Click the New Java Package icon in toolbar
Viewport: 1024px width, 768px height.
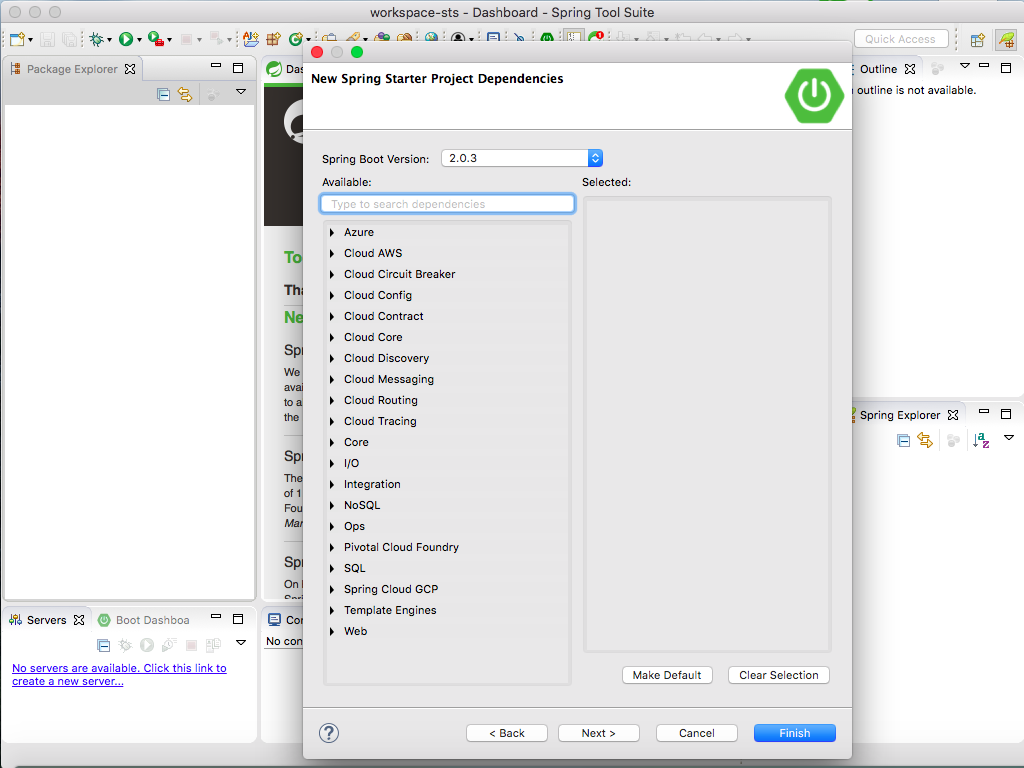(274, 39)
